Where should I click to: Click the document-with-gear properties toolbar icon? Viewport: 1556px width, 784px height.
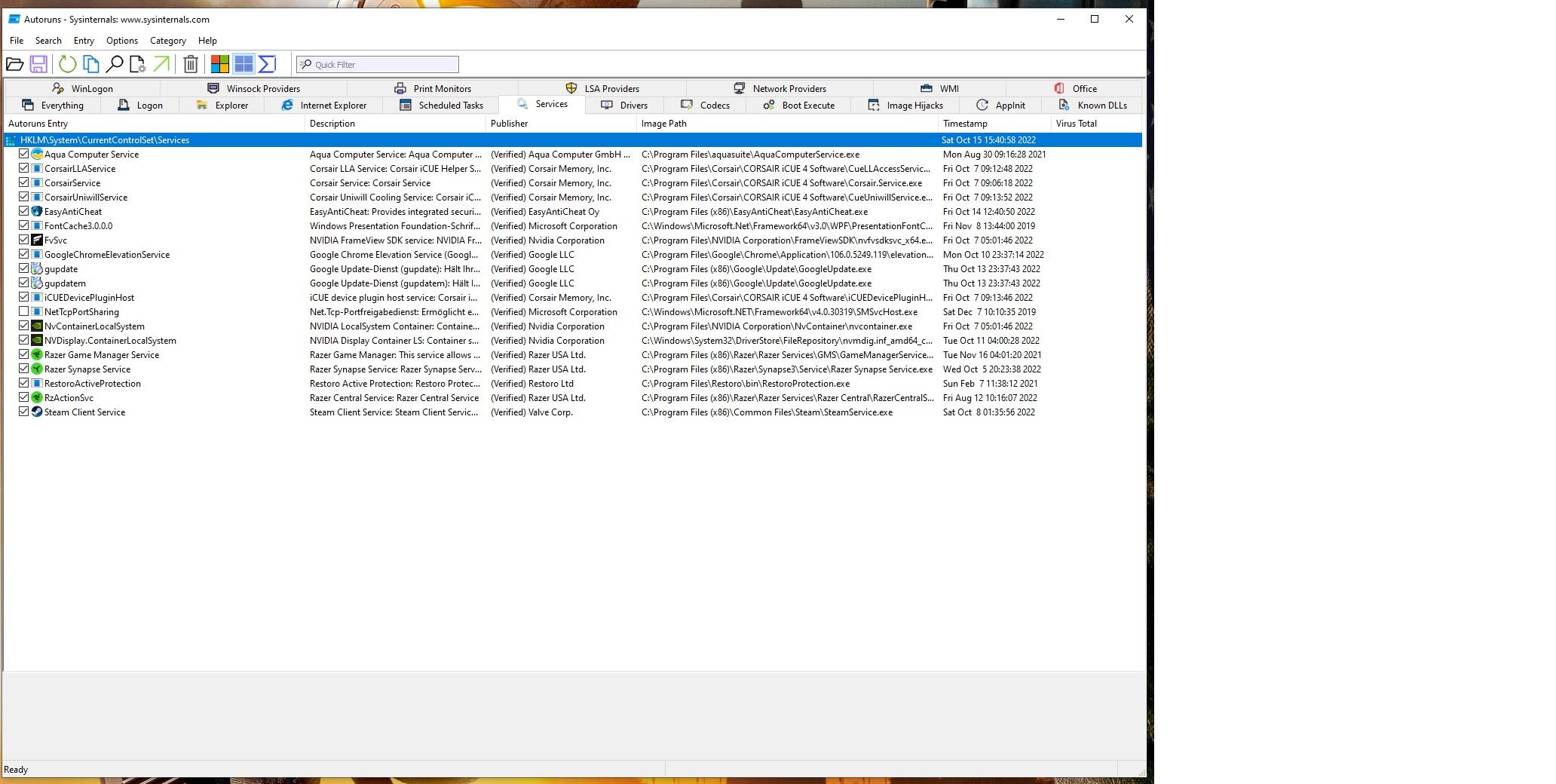[138, 65]
